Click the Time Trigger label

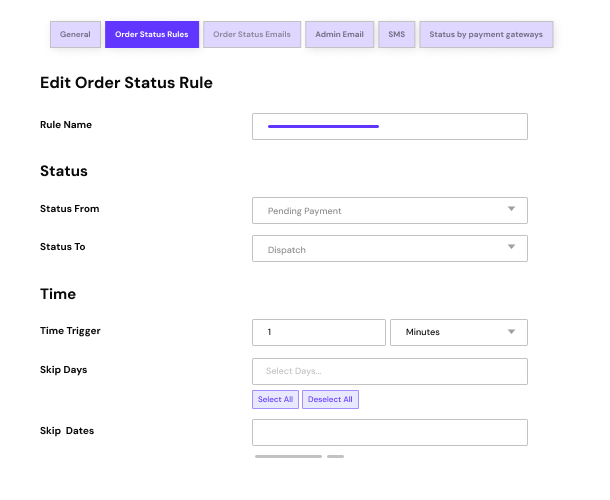point(70,331)
